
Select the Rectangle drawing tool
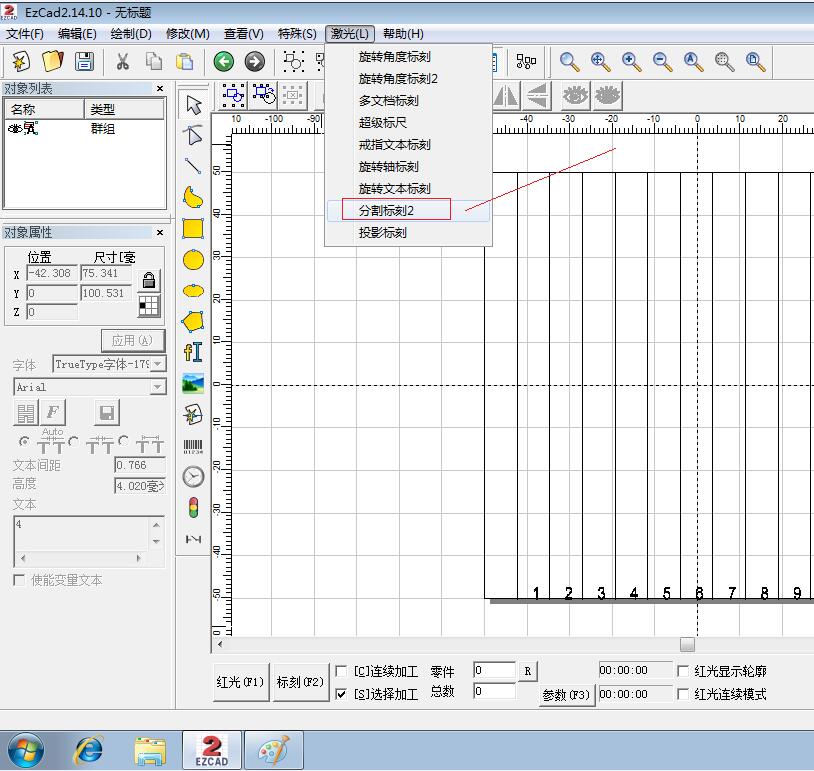193,229
